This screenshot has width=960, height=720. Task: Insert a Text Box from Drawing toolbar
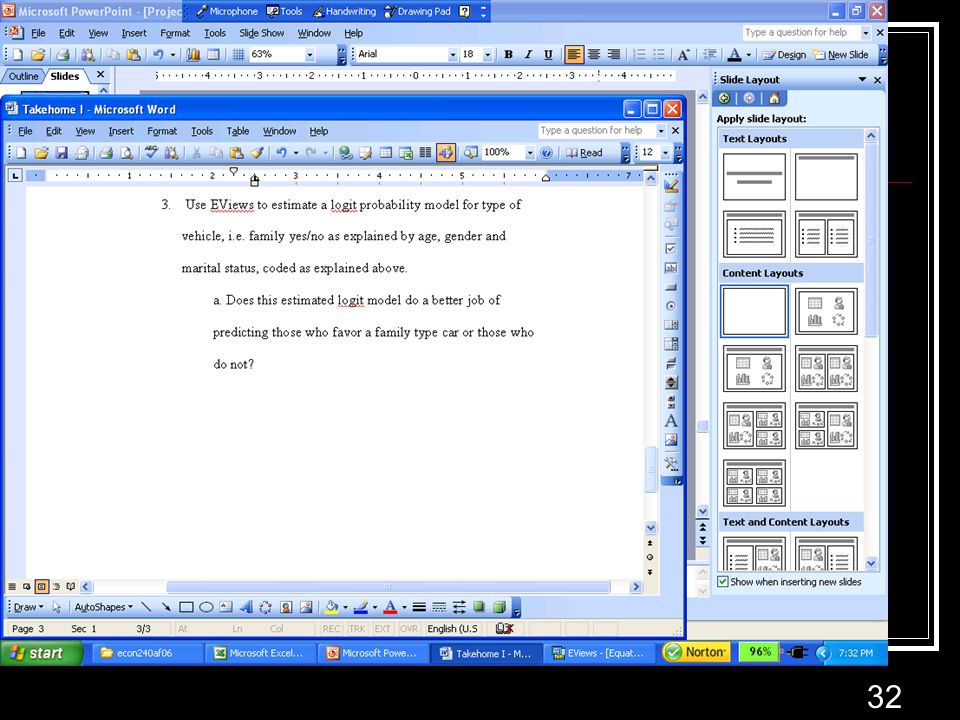click(226, 607)
